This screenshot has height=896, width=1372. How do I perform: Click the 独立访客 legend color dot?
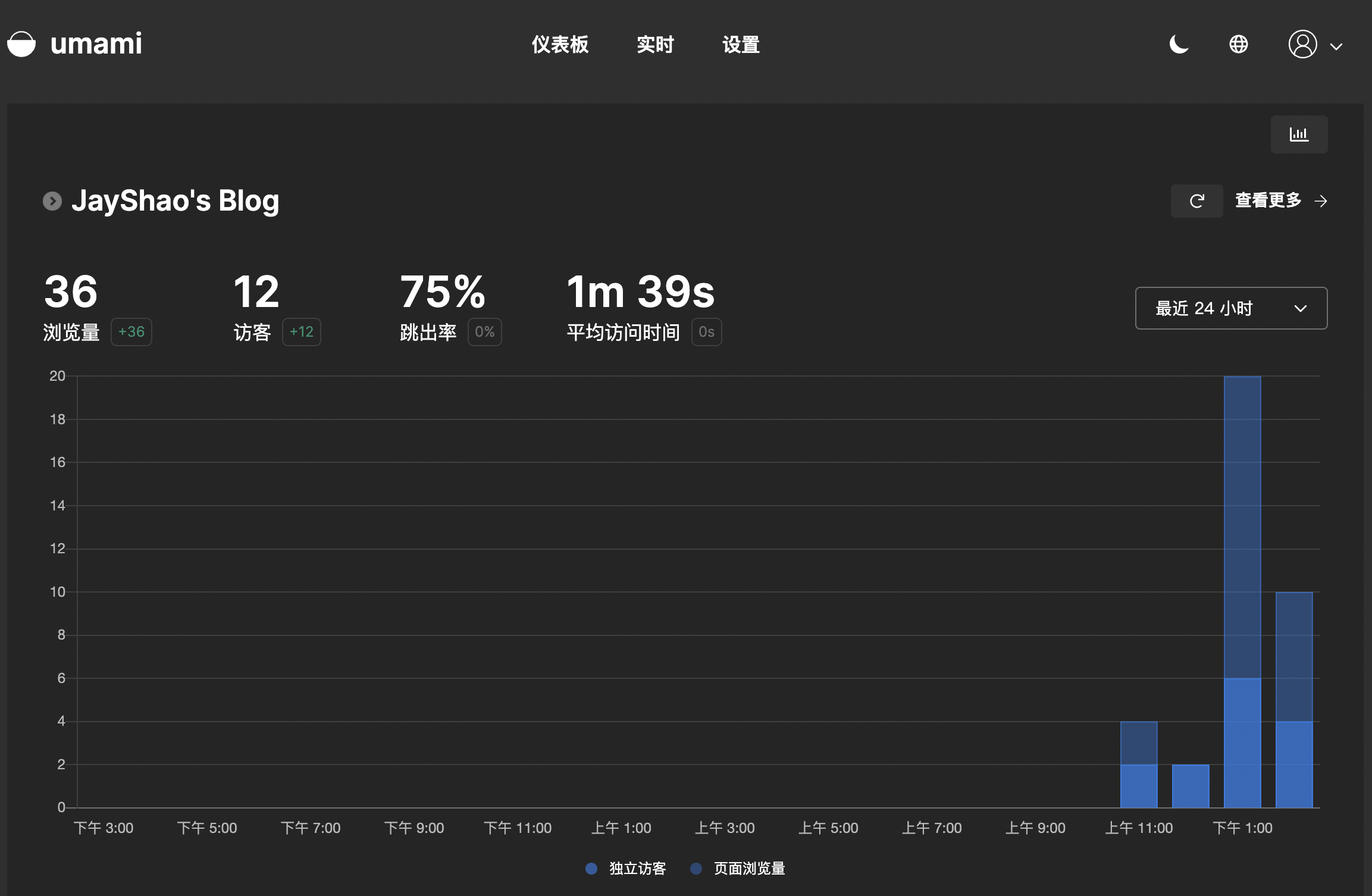point(591,869)
